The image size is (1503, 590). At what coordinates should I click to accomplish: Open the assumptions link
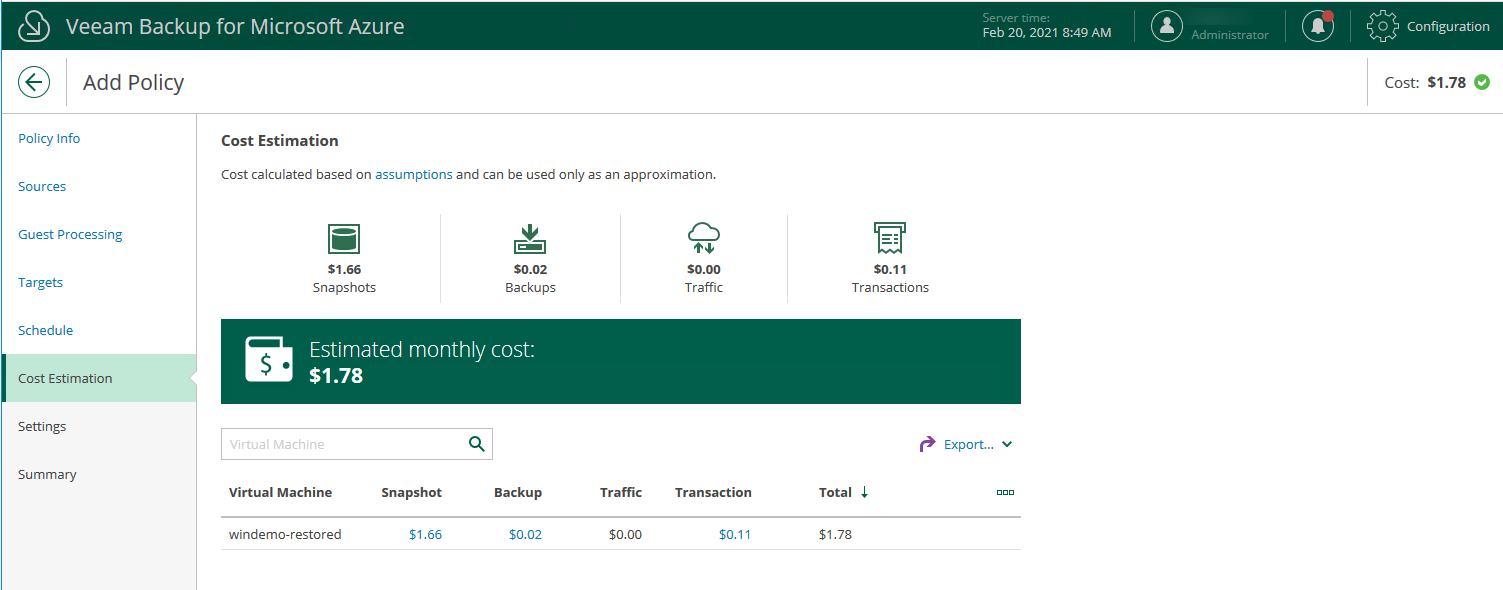(x=413, y=174)
